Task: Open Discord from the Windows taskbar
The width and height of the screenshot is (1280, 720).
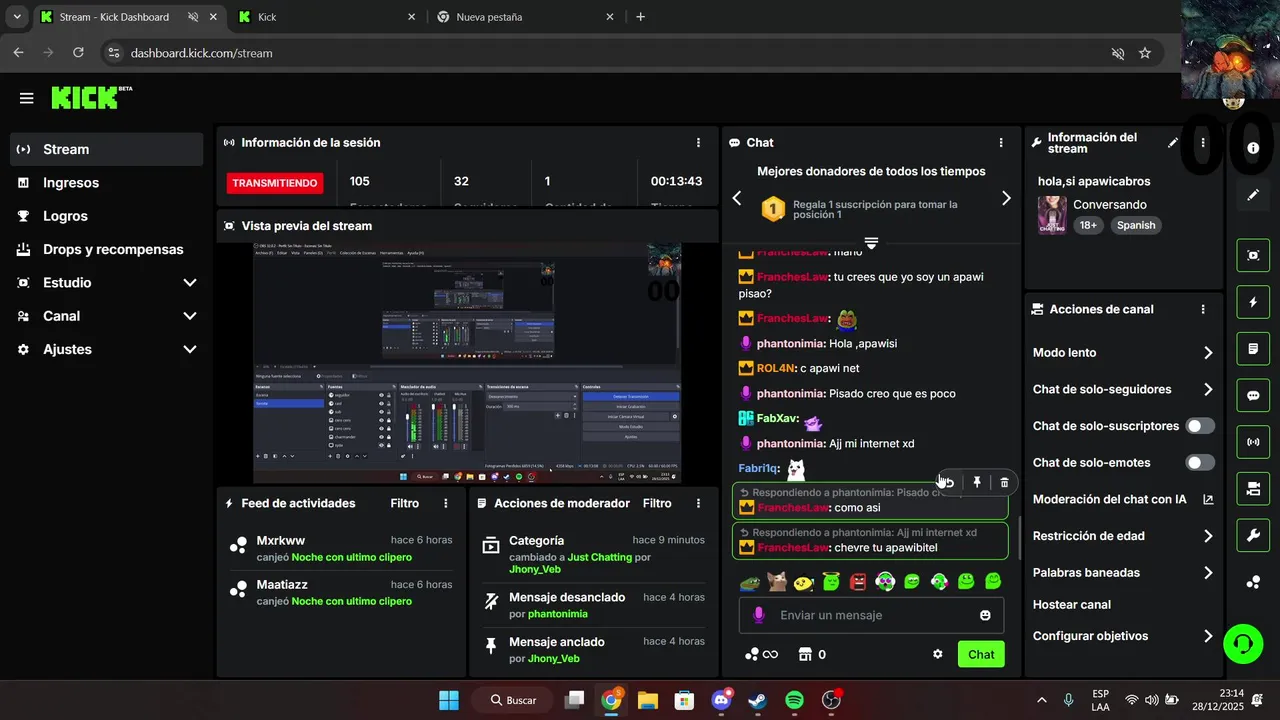Action: pyautogui.click(x=721, y=700)
